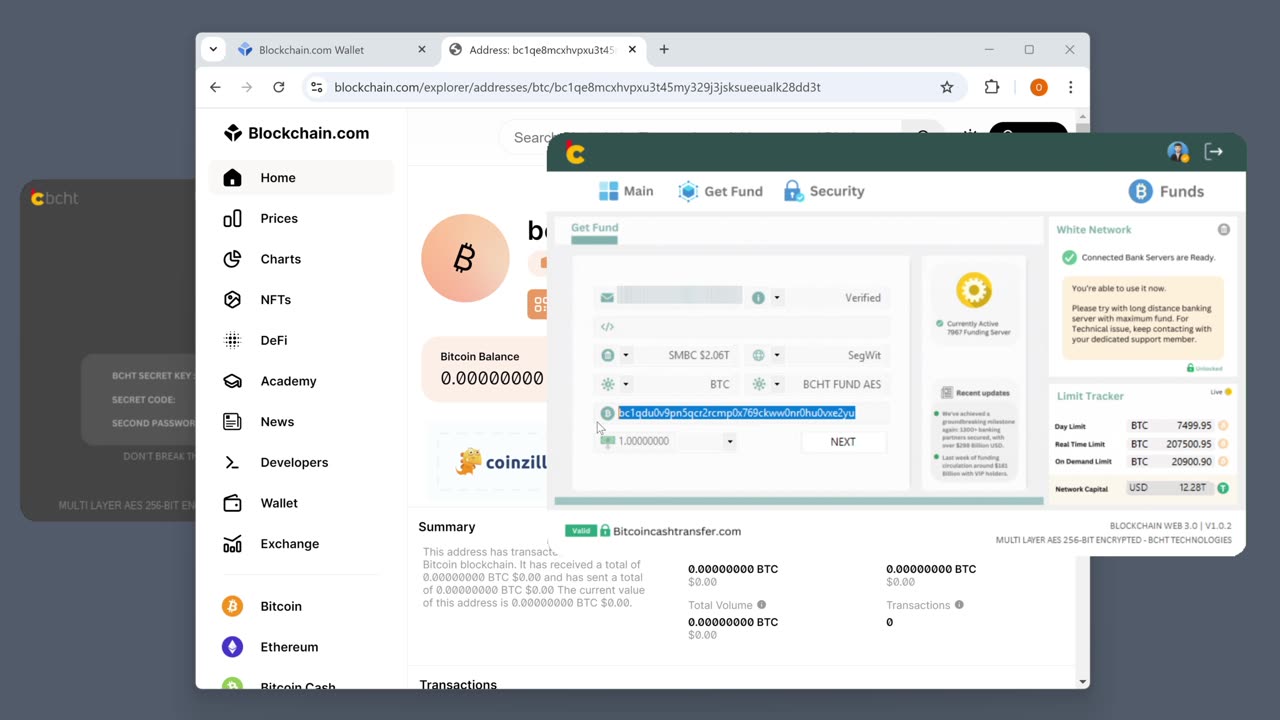Click the yellow gear funding server icon
The height and width of the screenshot is (720, 1280).
tap(973, 290)
